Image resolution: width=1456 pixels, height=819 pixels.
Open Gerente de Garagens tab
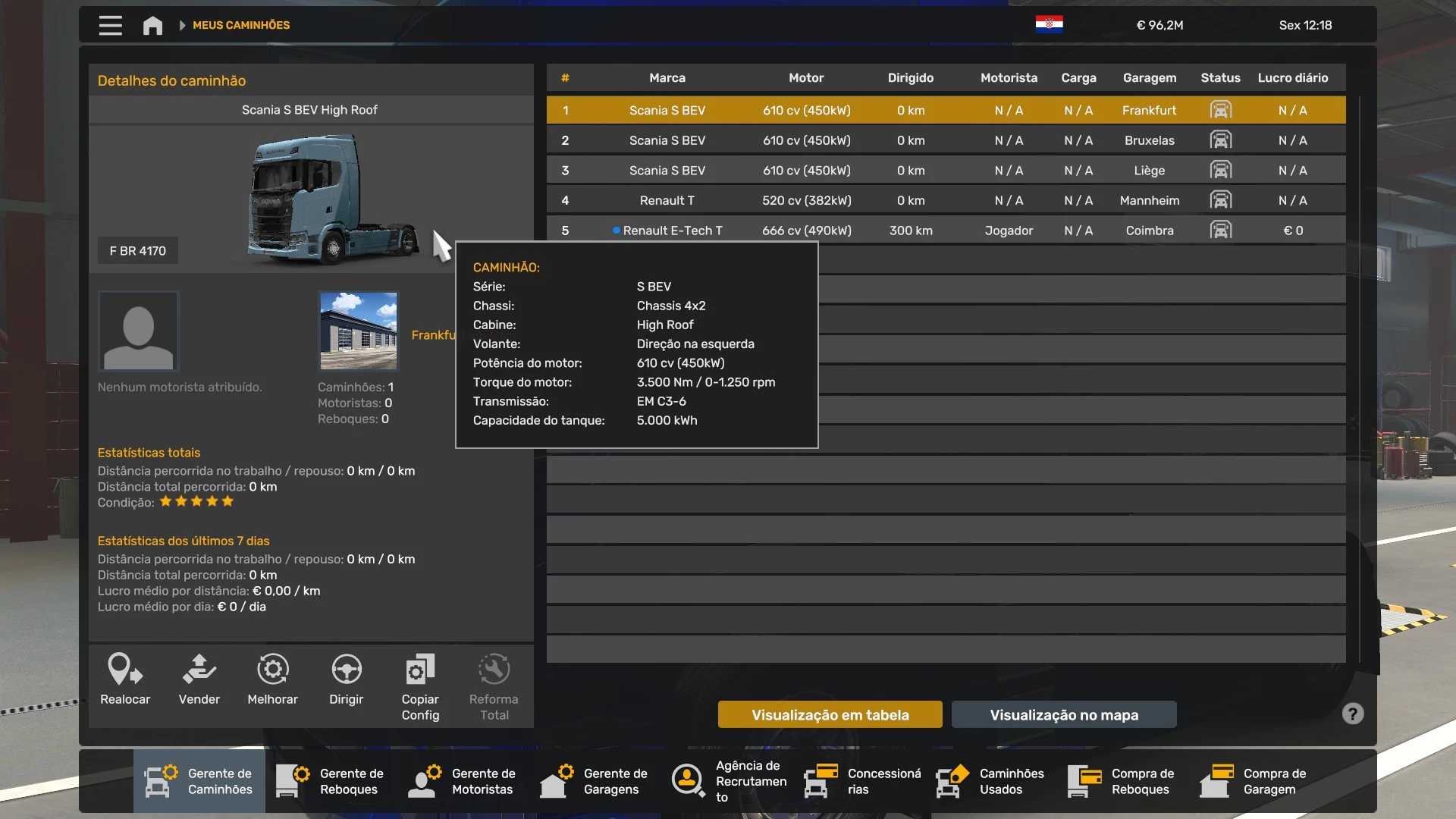pyautogui.click(x=595, y=781)
